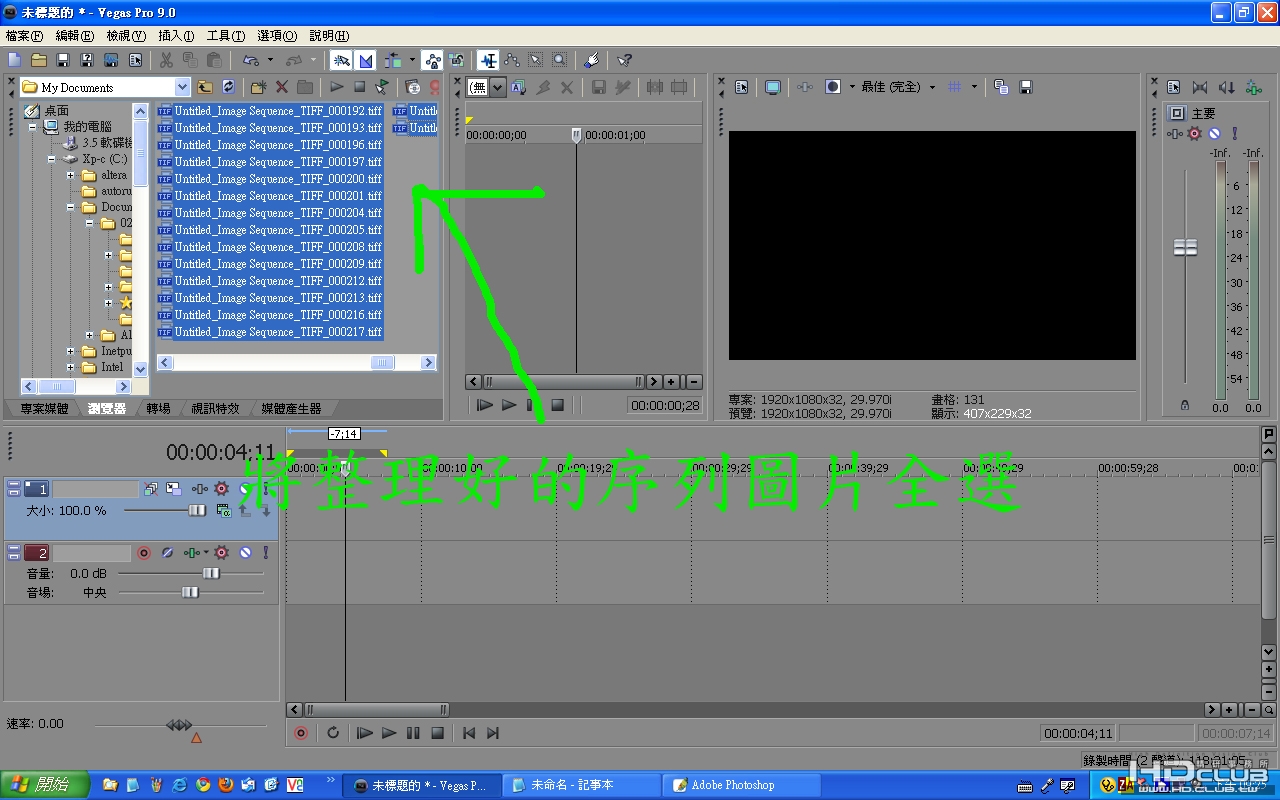Image resolution: width=1280 pixels, height=800 pixels.
Task: Open preview quality dropdown 最佳 (完全)
Action: [x=932, y=87]
